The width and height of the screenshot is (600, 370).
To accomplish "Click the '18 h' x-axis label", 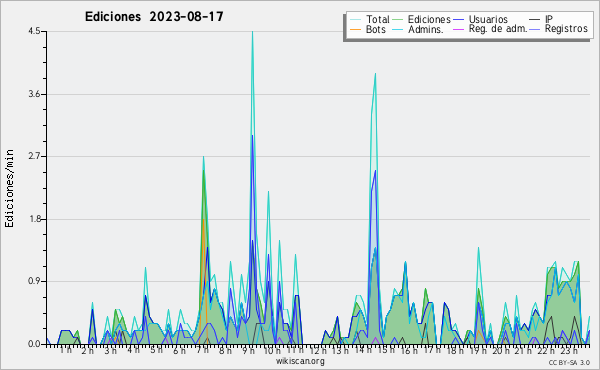I will [455, 351].
